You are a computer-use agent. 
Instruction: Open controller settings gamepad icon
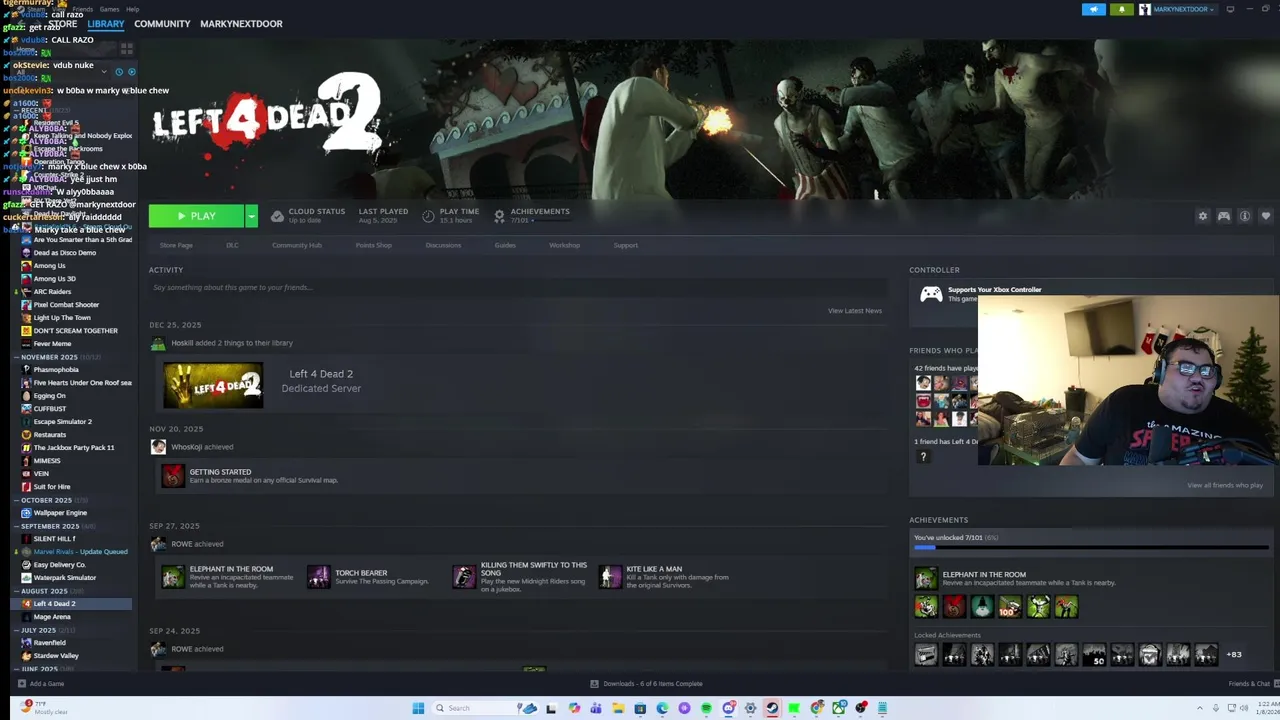coord(1224,216)
